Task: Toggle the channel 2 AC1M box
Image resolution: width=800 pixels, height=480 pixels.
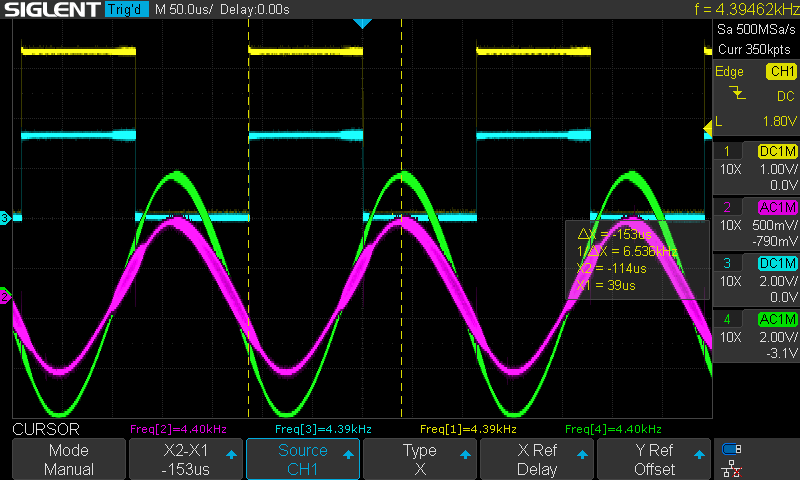Action: point(776,207)
